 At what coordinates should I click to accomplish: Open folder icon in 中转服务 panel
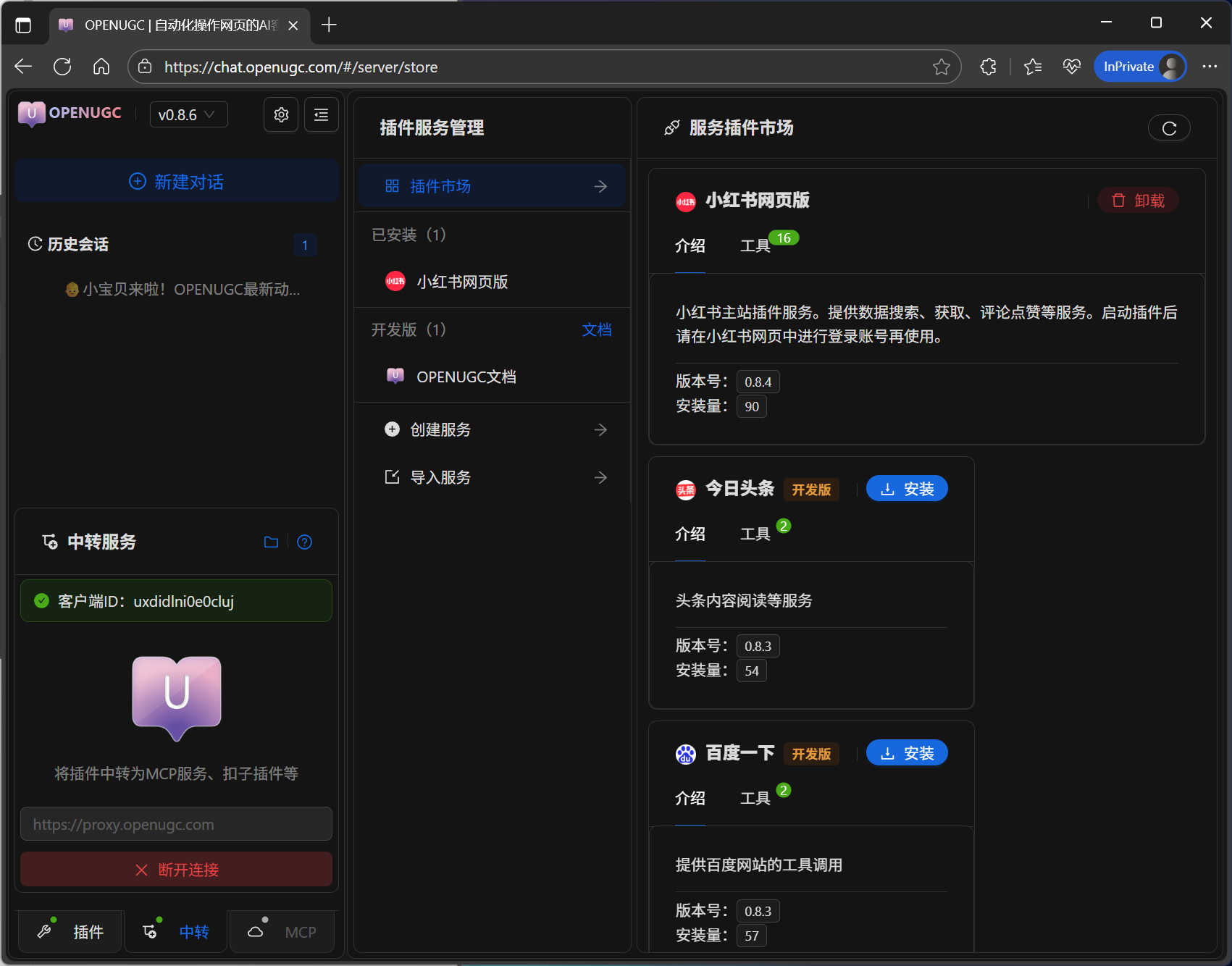(272, 542)
